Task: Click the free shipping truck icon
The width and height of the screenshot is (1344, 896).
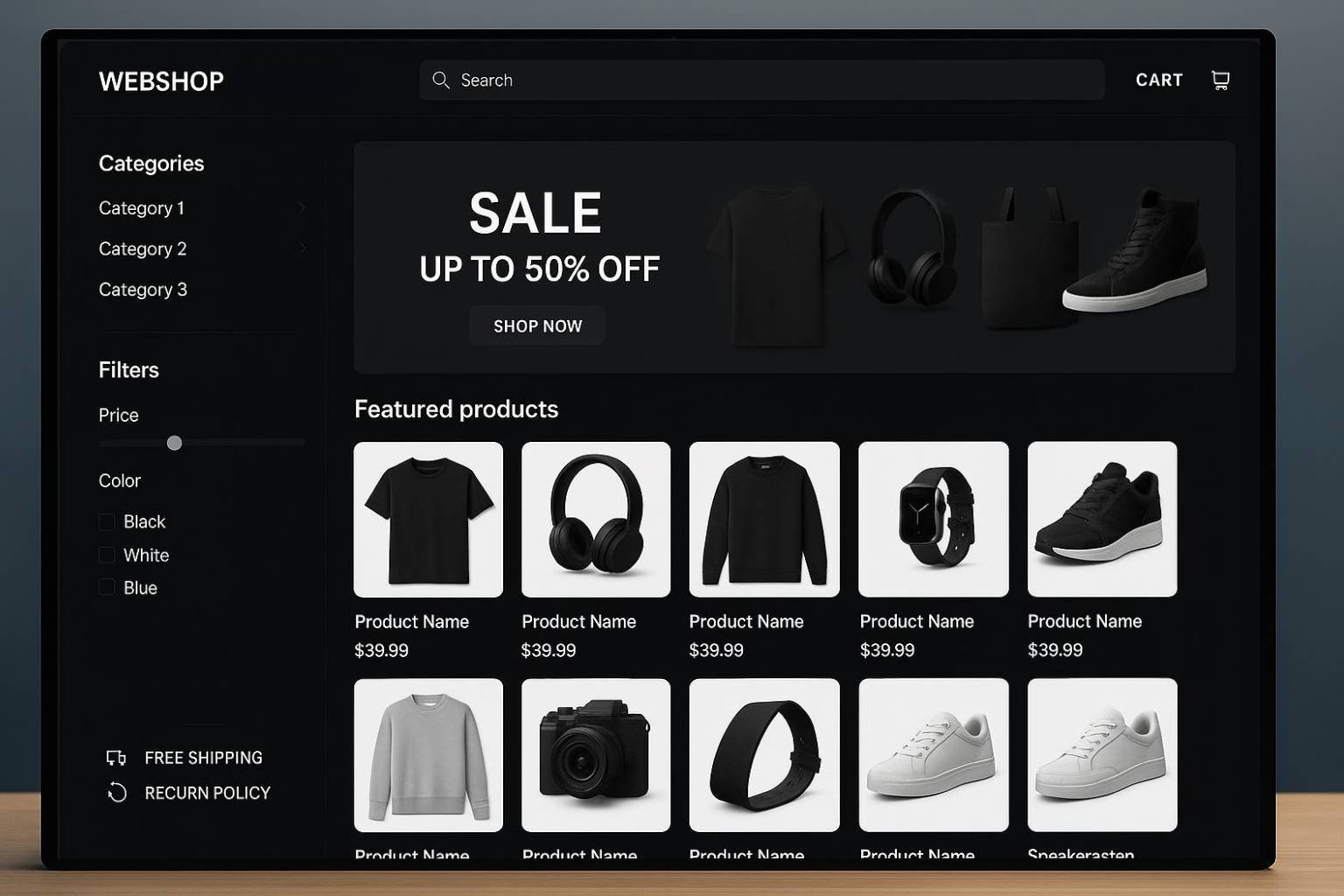Action: [x=116, y=758]
